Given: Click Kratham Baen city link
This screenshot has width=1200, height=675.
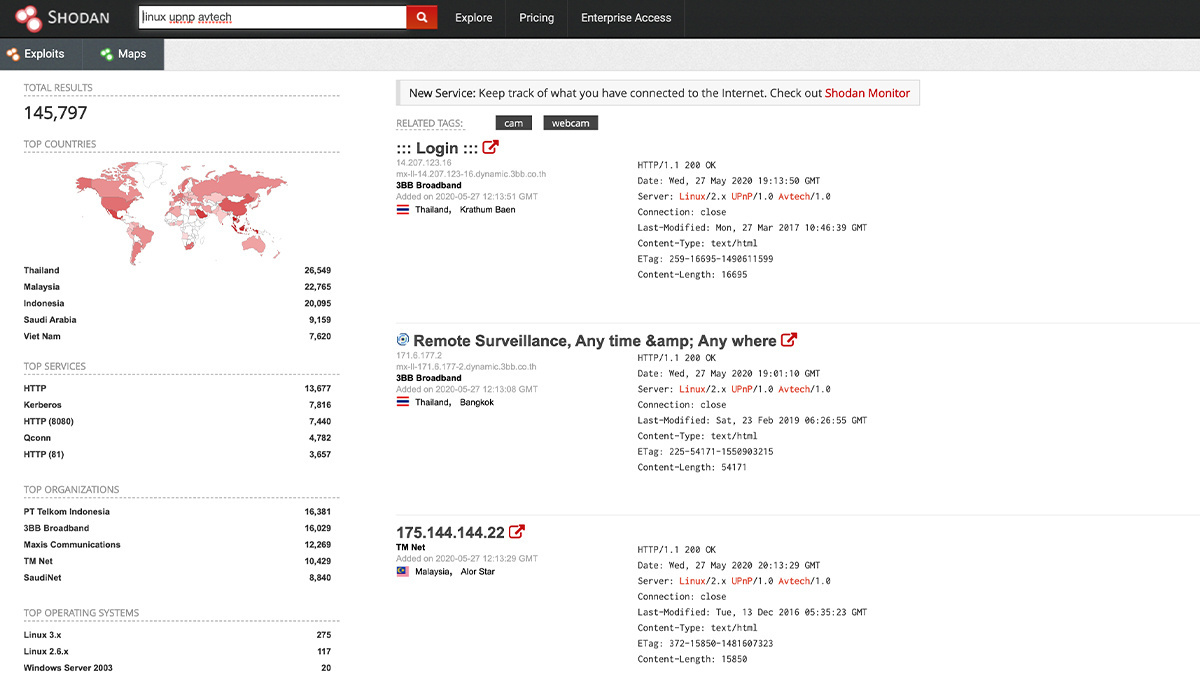Looking at the screenshot, I should click(488, 210).
